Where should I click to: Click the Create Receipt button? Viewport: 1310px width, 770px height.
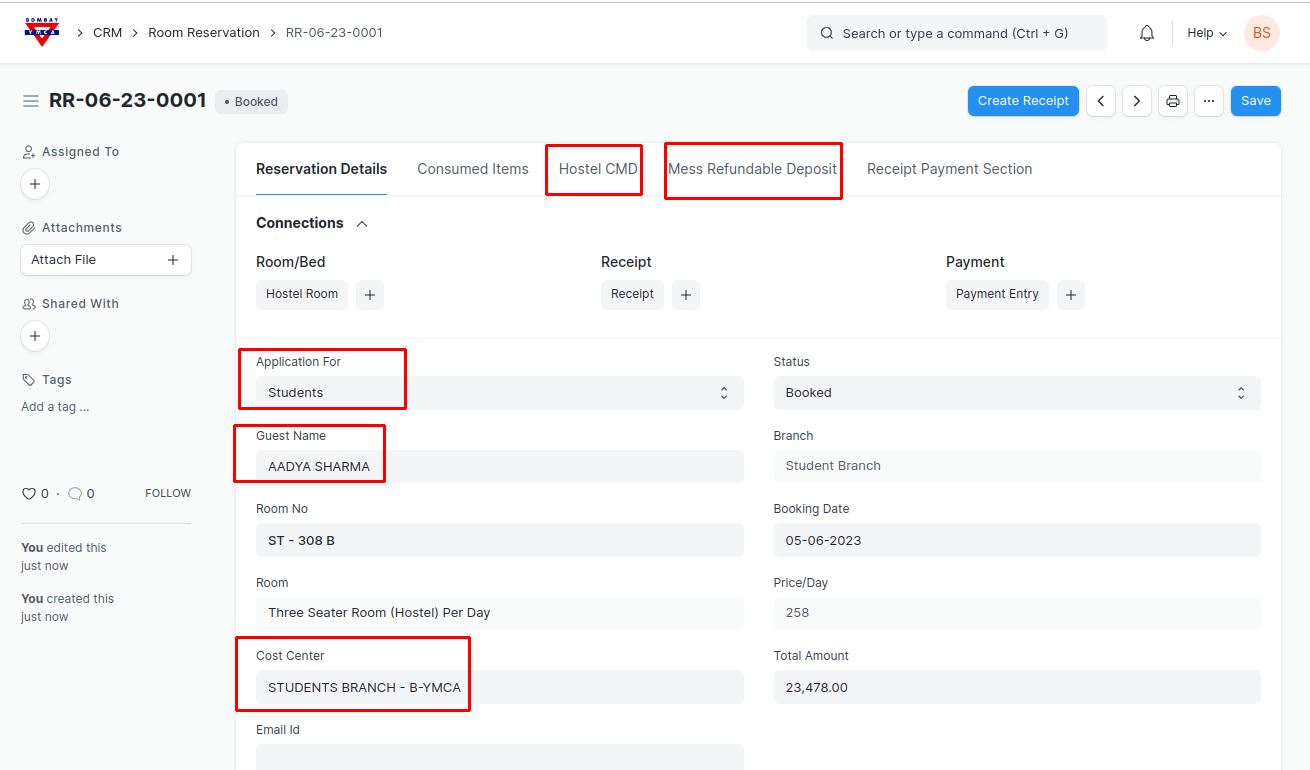(x=1023, y=101)
